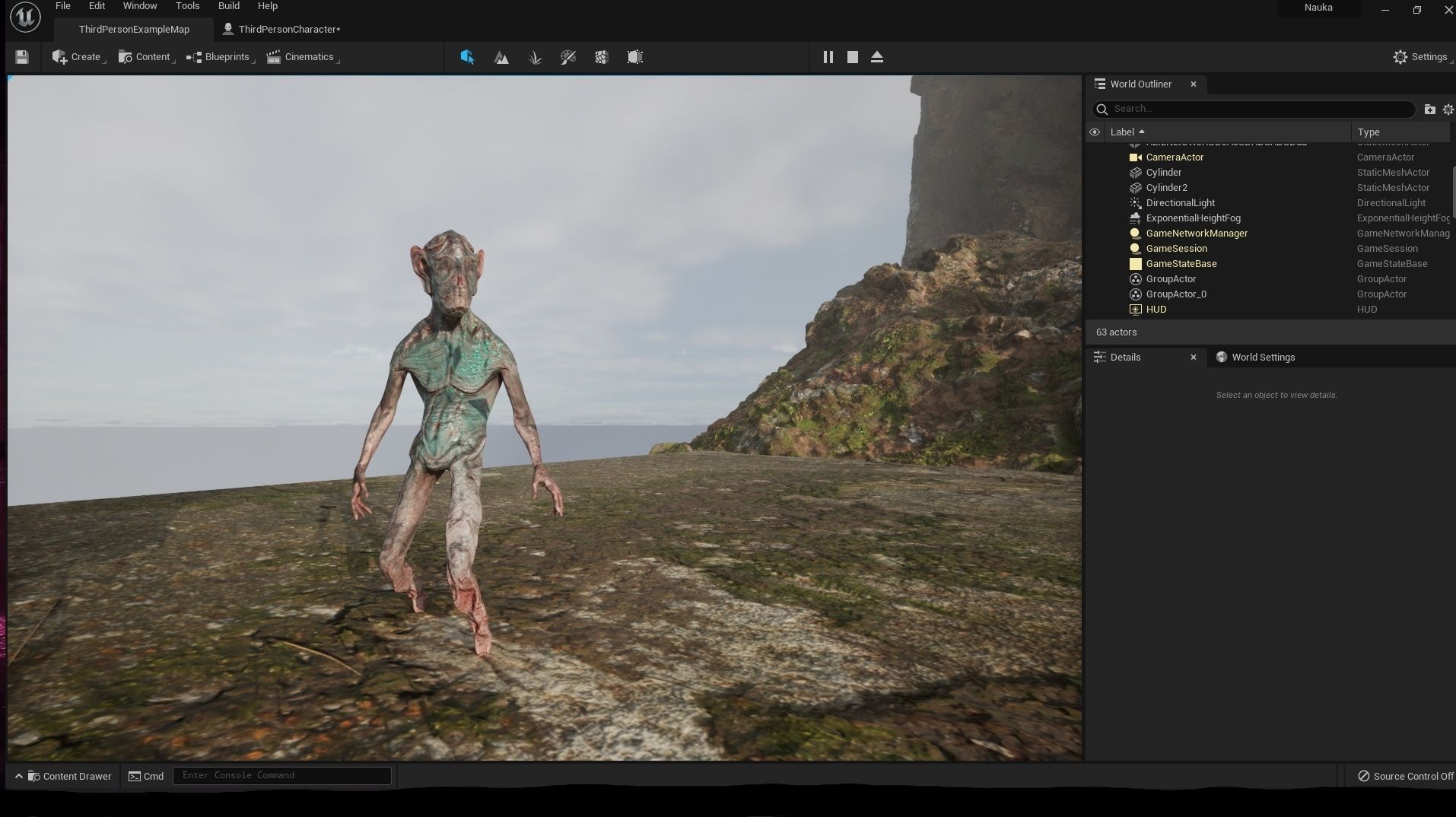This screenshot has height=817, width=1456.
Task: Click the GameSession sphere icon
Action: tap(1136, 249)
